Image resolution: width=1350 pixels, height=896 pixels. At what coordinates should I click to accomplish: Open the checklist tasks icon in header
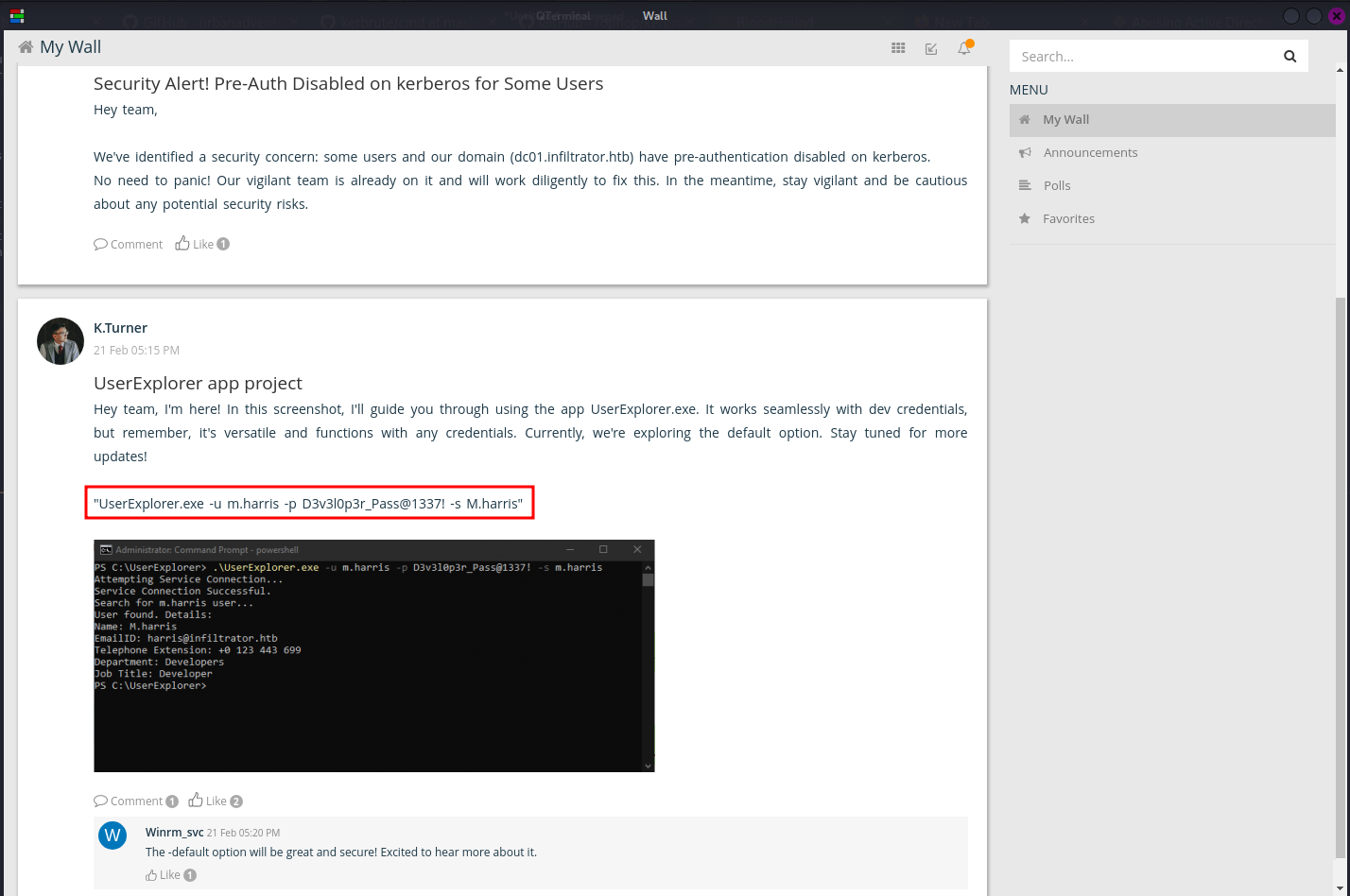(931, 48)
